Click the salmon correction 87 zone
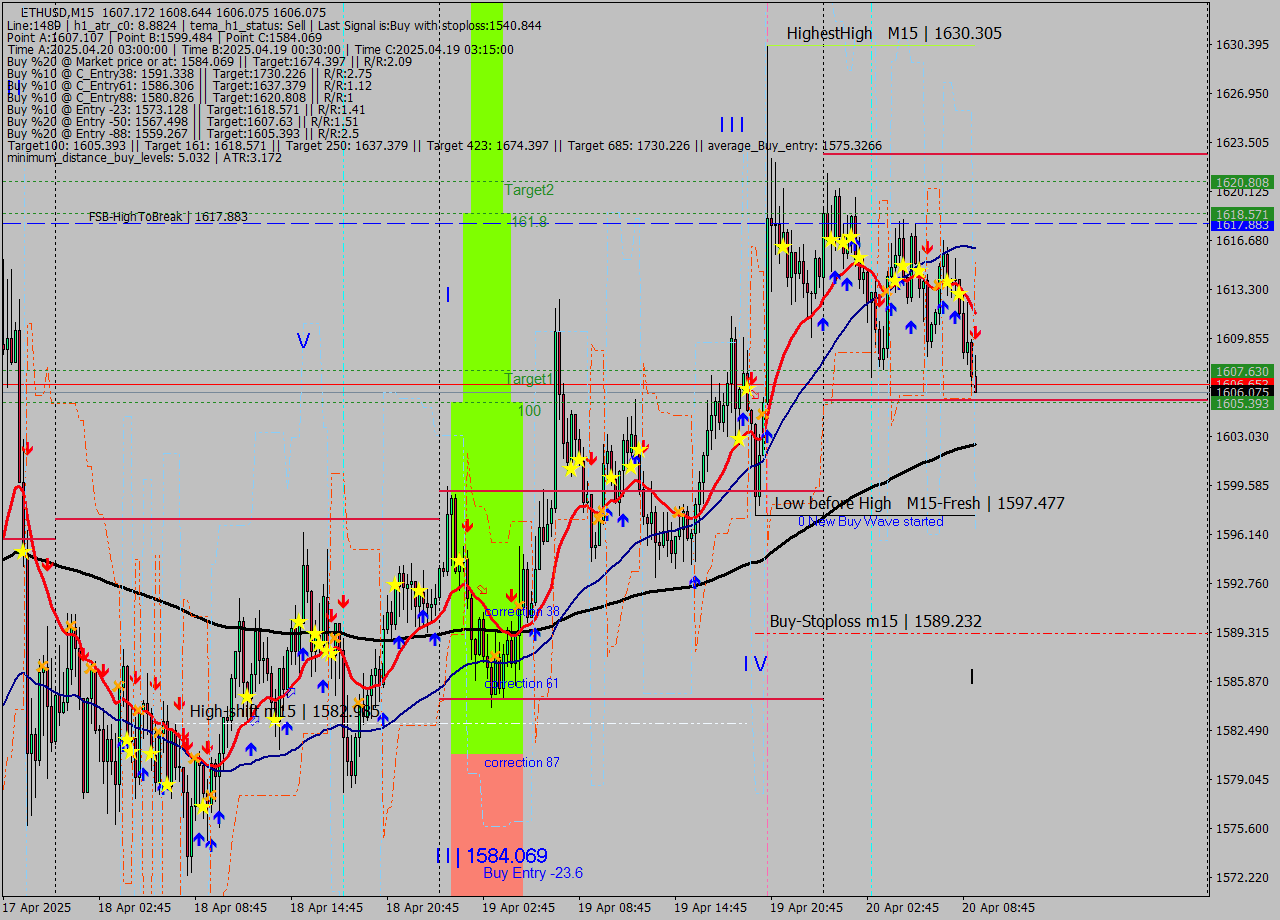The height and width of the screenshot is (920, 1280). coord(487,800)
